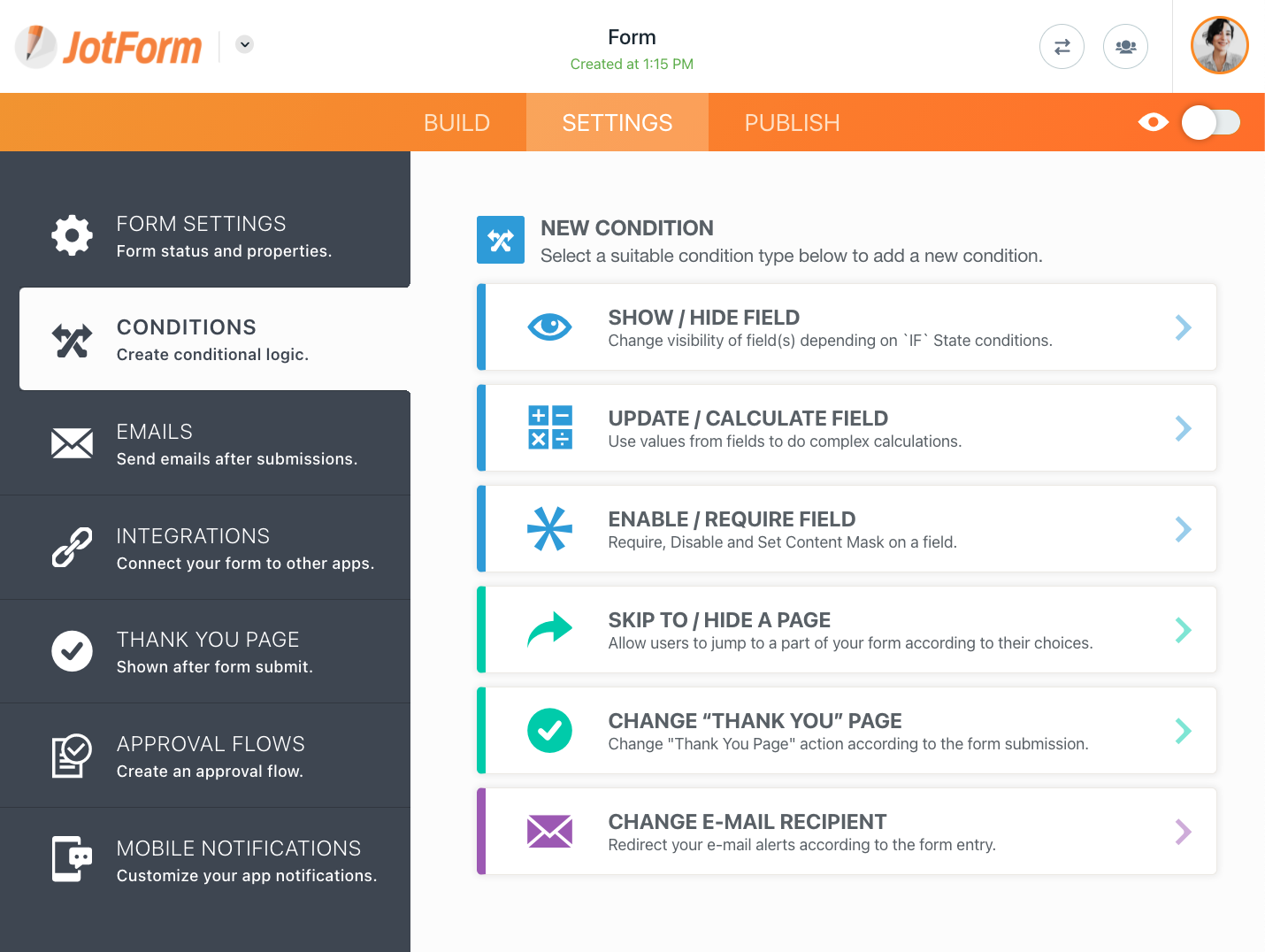Viewport: 1265px width, 952px height.
Task: Choose UPDATE / CALCULATE FIELD condition
Action: (847, 428)
